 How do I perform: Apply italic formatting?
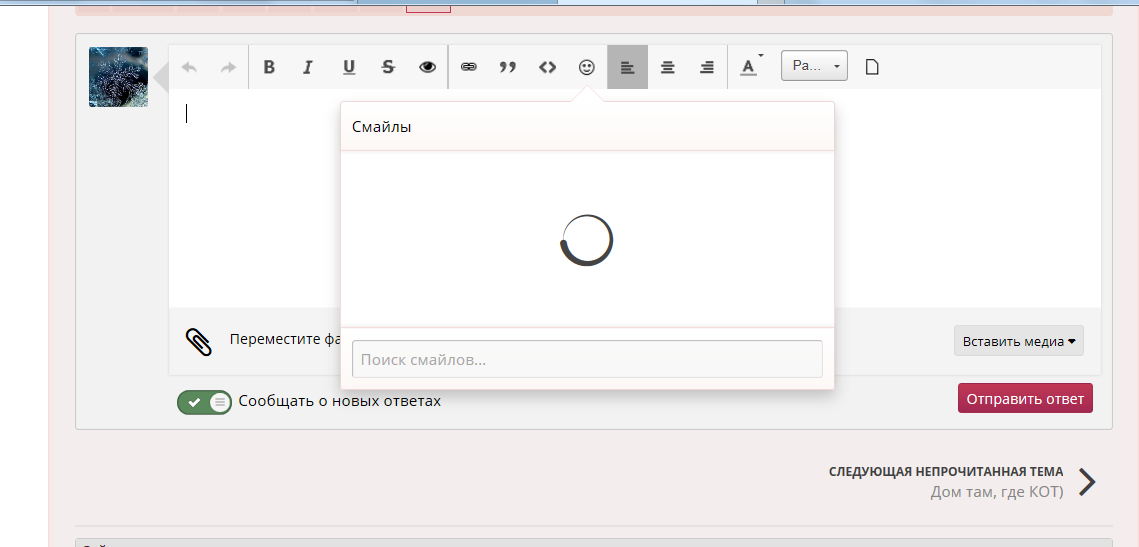pyautogui.click(x=308, y=67)
